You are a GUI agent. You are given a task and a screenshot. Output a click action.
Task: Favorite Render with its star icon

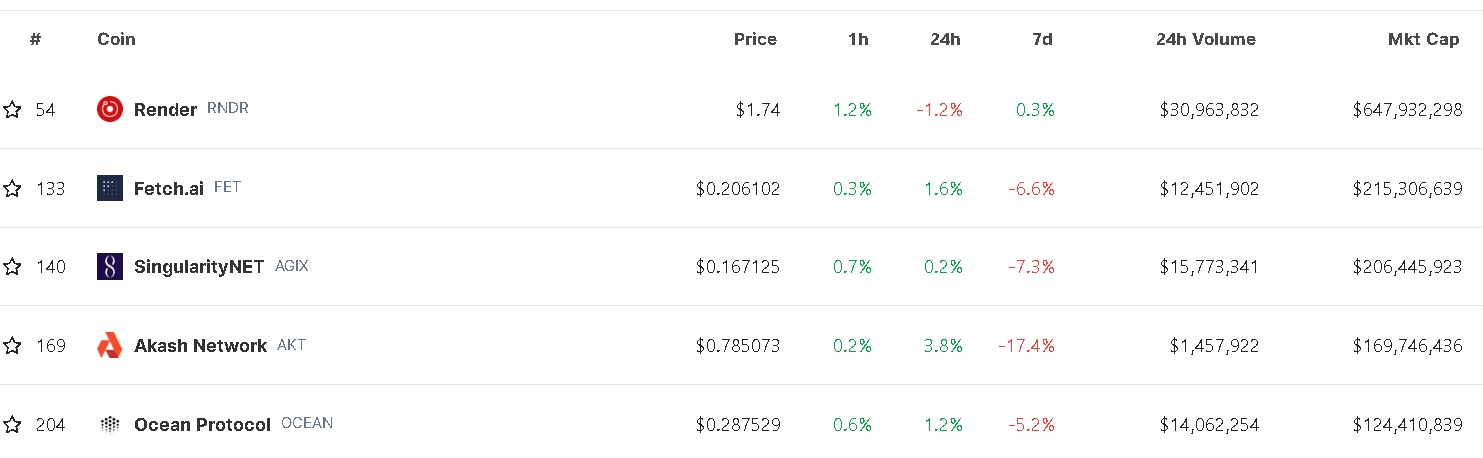12,109
